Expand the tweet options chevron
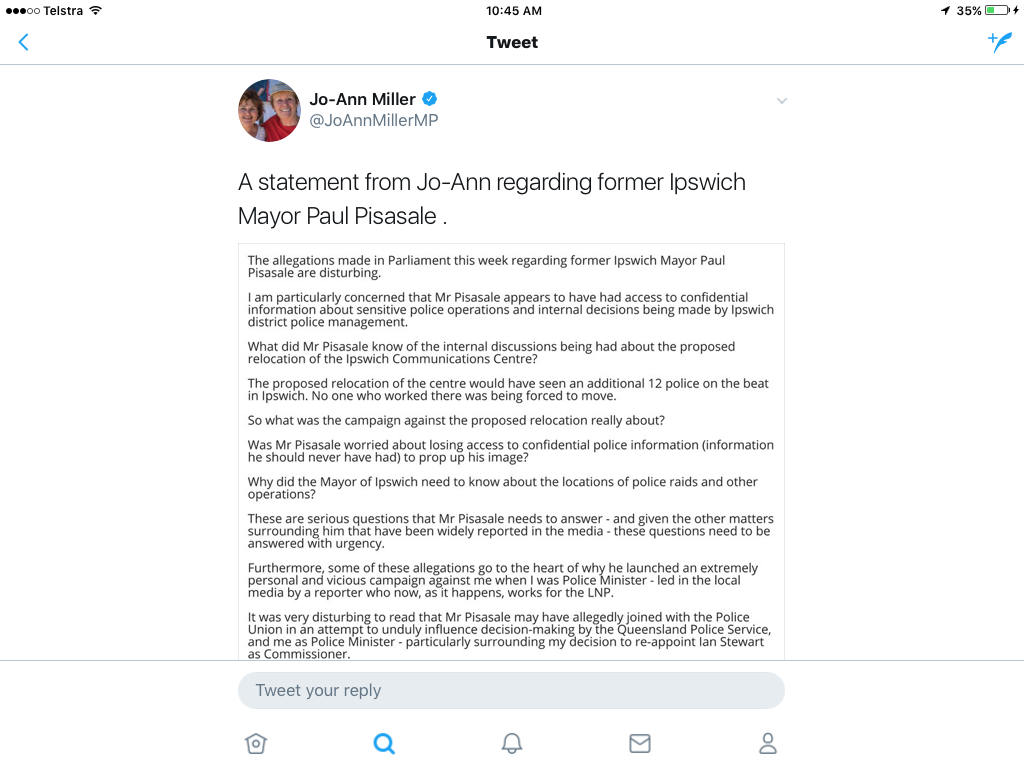The height and width of the screenshot is (768, 1024). (x=782, y=101)
